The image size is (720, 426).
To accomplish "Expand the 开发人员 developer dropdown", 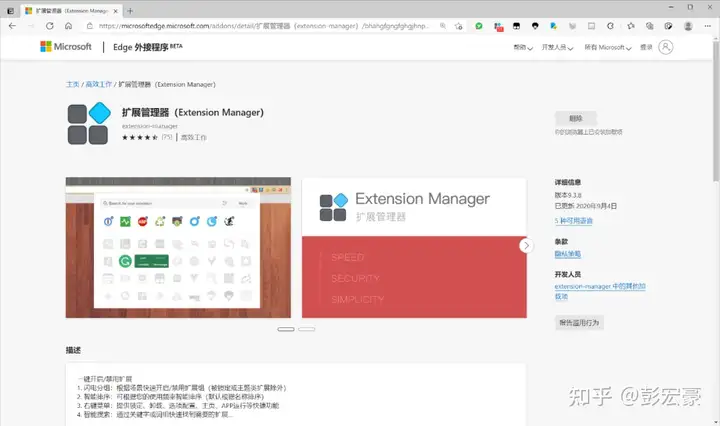I will point(557,47).
